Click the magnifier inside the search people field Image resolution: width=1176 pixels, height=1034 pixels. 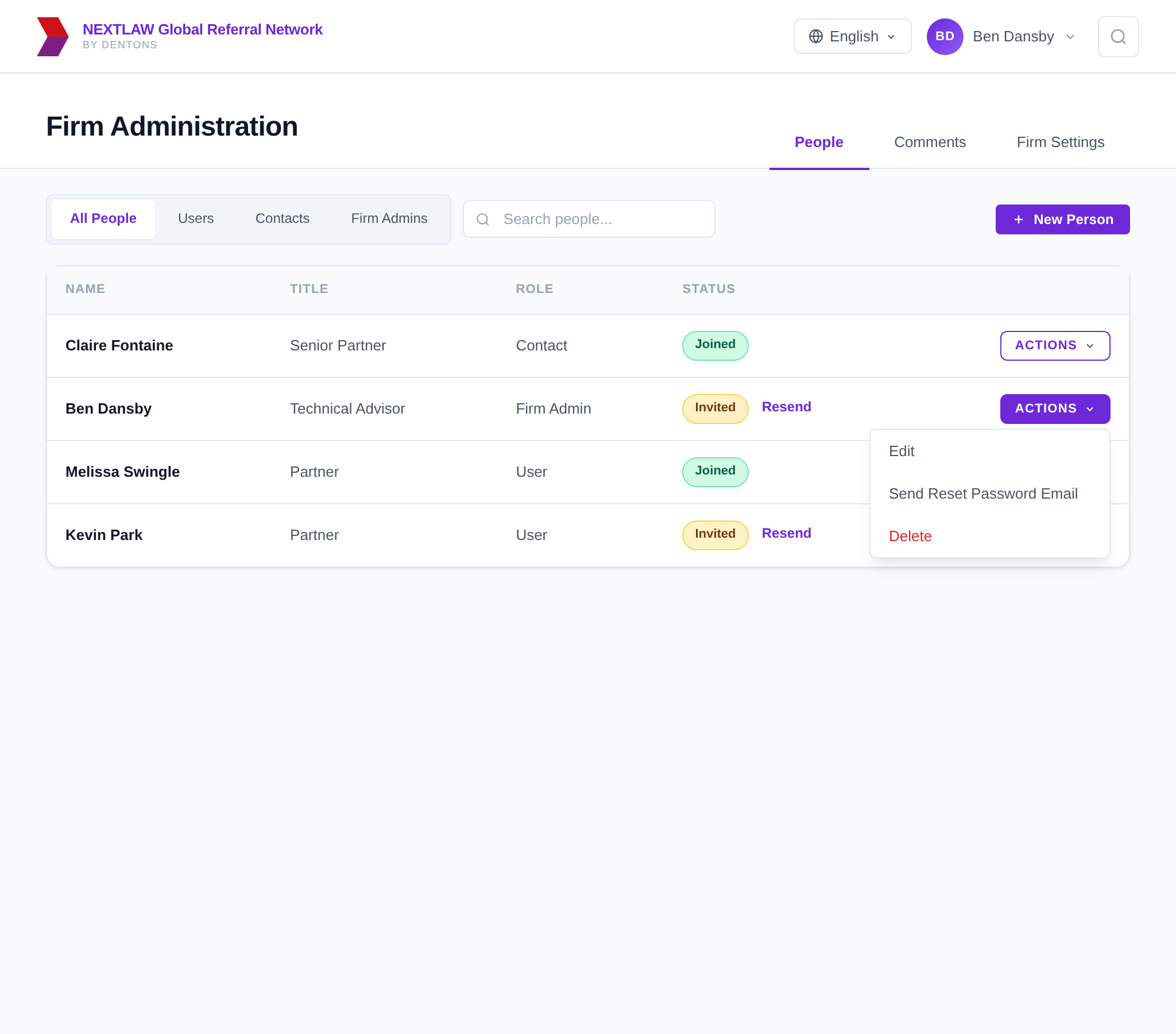[x=483, y=219]
